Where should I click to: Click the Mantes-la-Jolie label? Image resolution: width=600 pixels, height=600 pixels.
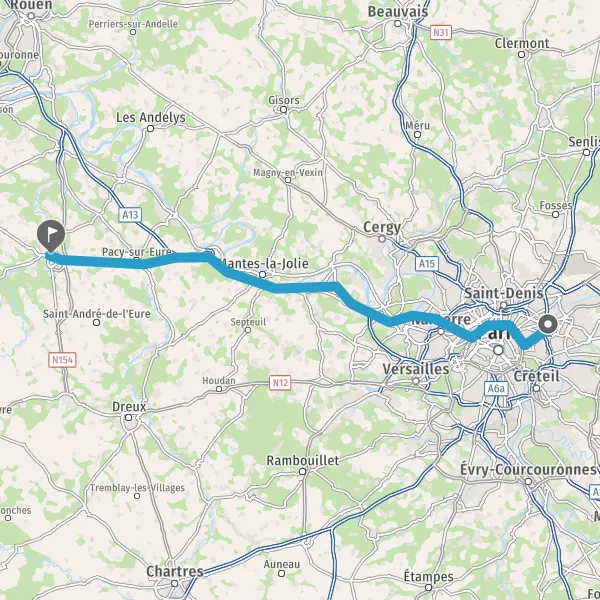tap(264, 263)
